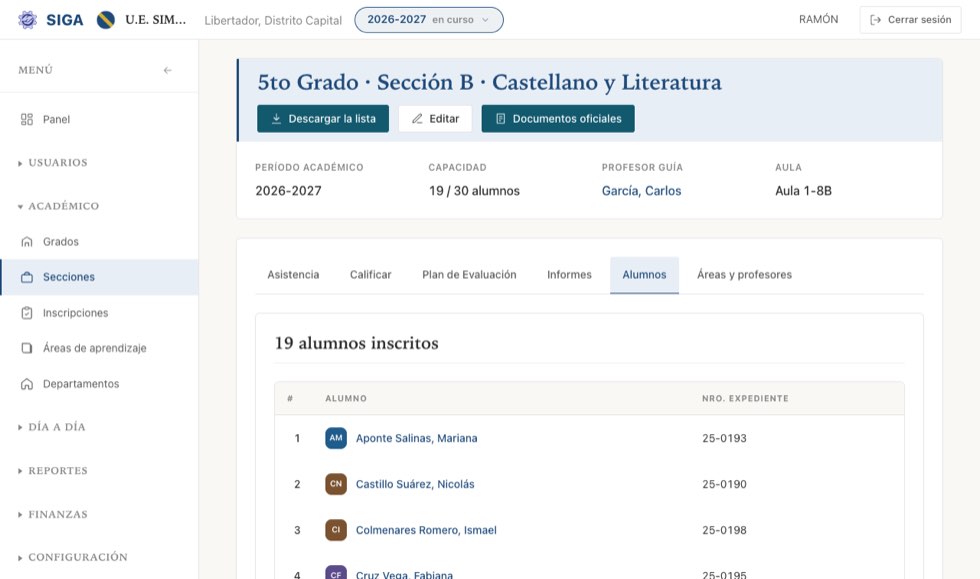This screenshot has height=579, width=980.
Task: Click the Departamentos house icon
Action: point(27,384)
